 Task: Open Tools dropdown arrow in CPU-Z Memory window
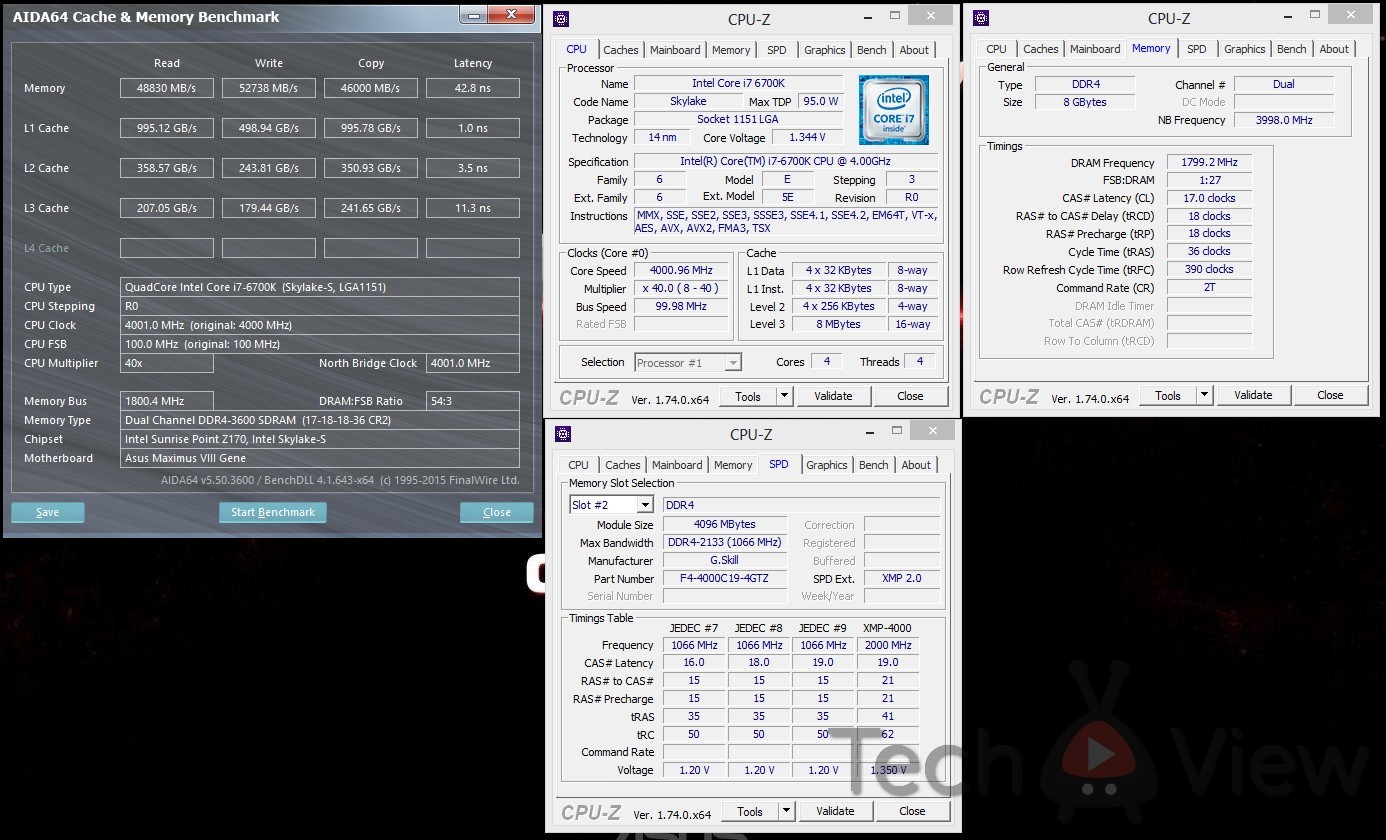(1205, 395)
